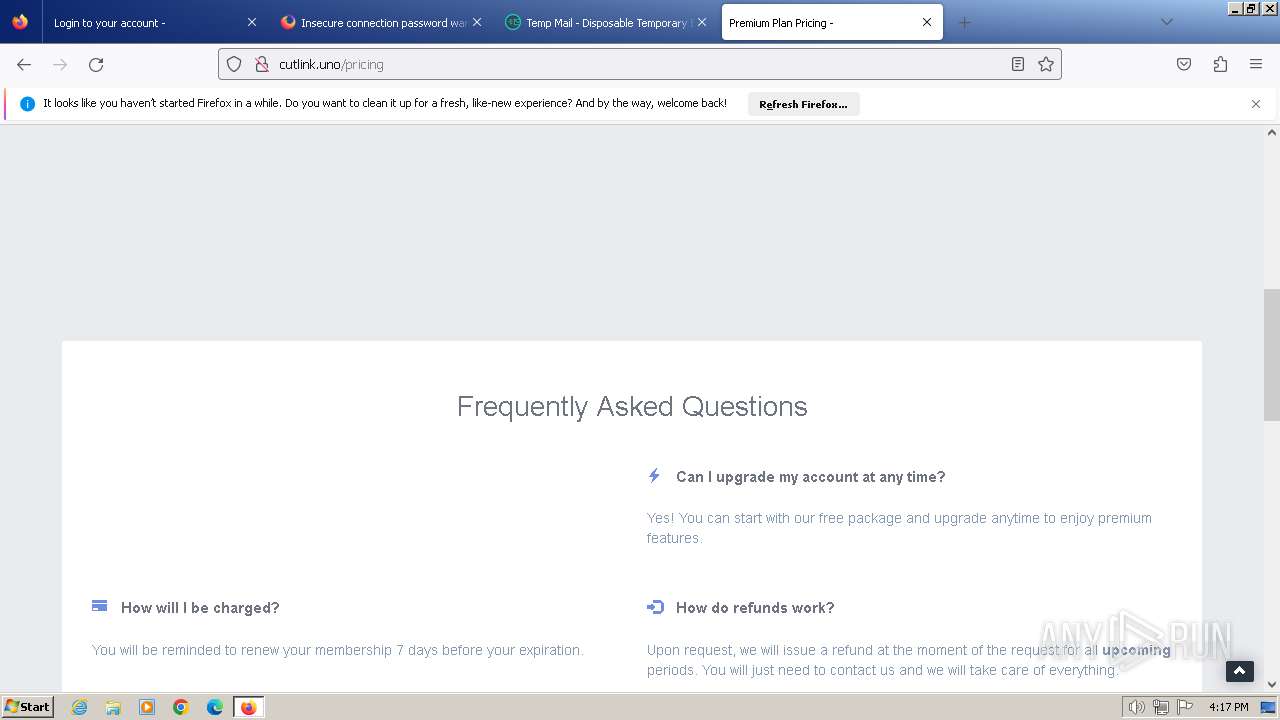
Task: Launch Internet Explorer from taskbar
Action: tap(79, 707)
